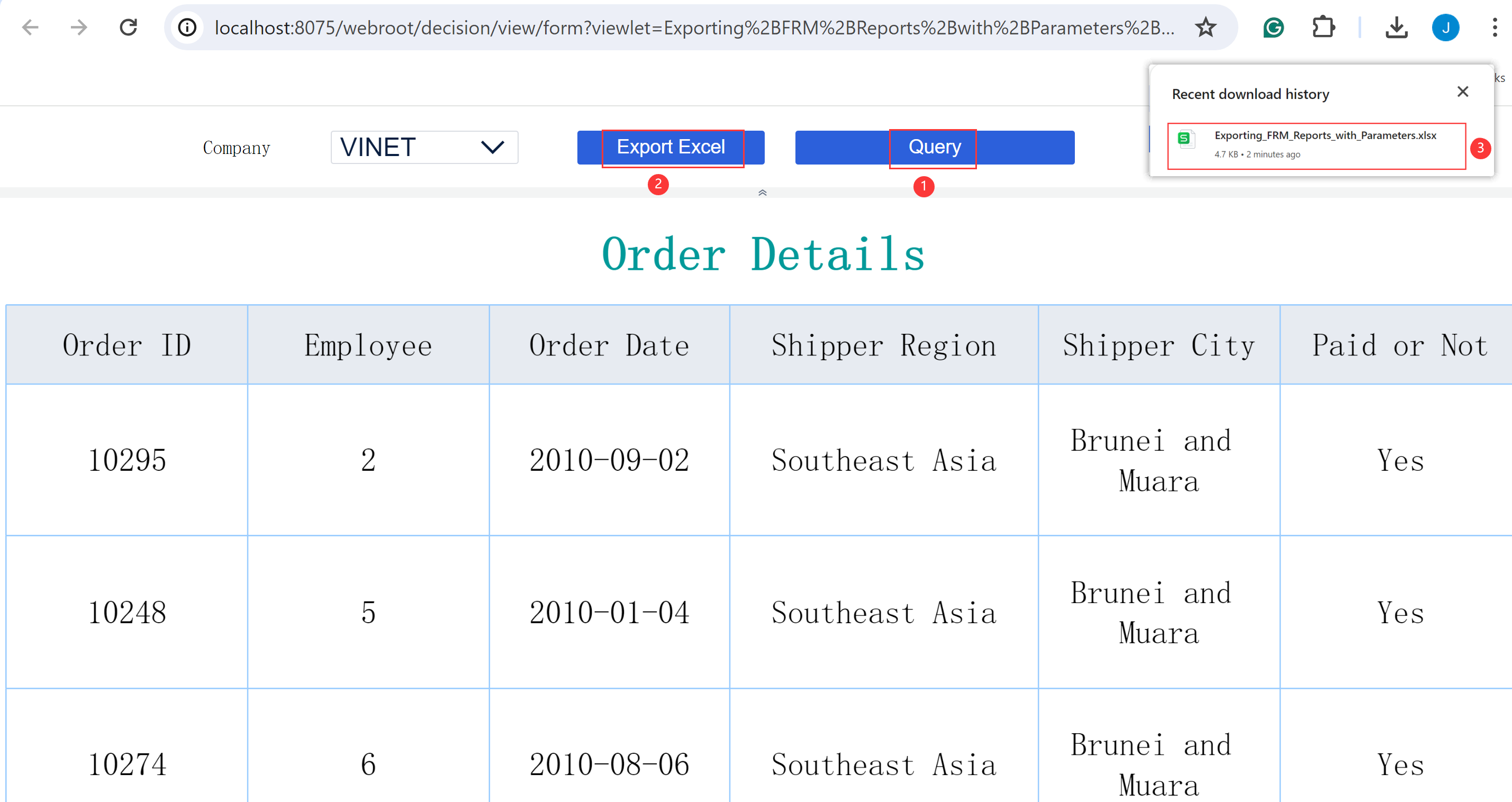This screenshot has height=802, width=1512.
Task: Open the Chrome profile avatar J
Action: coord(1446,27)
